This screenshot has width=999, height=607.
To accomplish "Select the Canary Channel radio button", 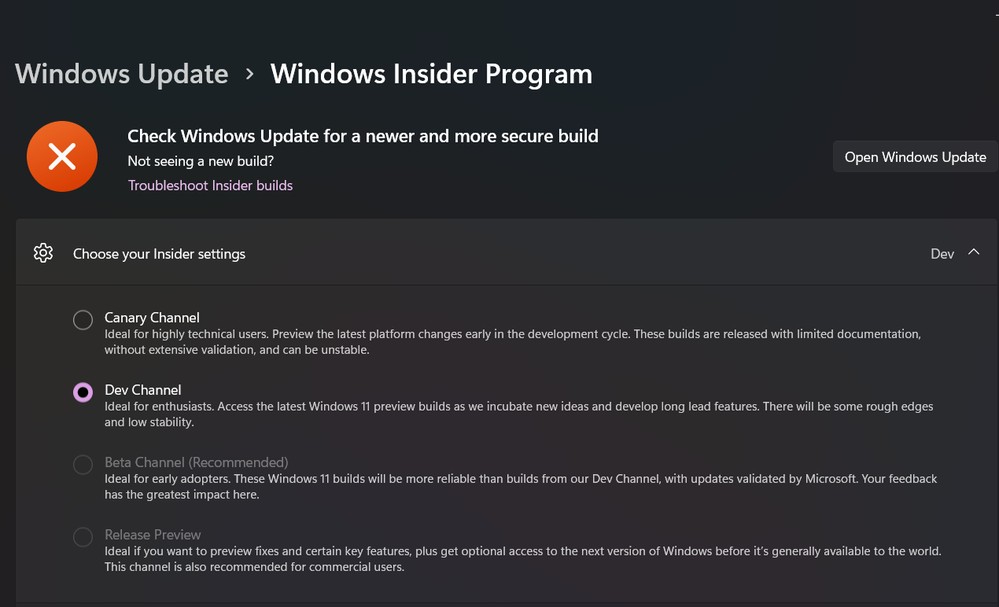I will (x=82, y=319).
